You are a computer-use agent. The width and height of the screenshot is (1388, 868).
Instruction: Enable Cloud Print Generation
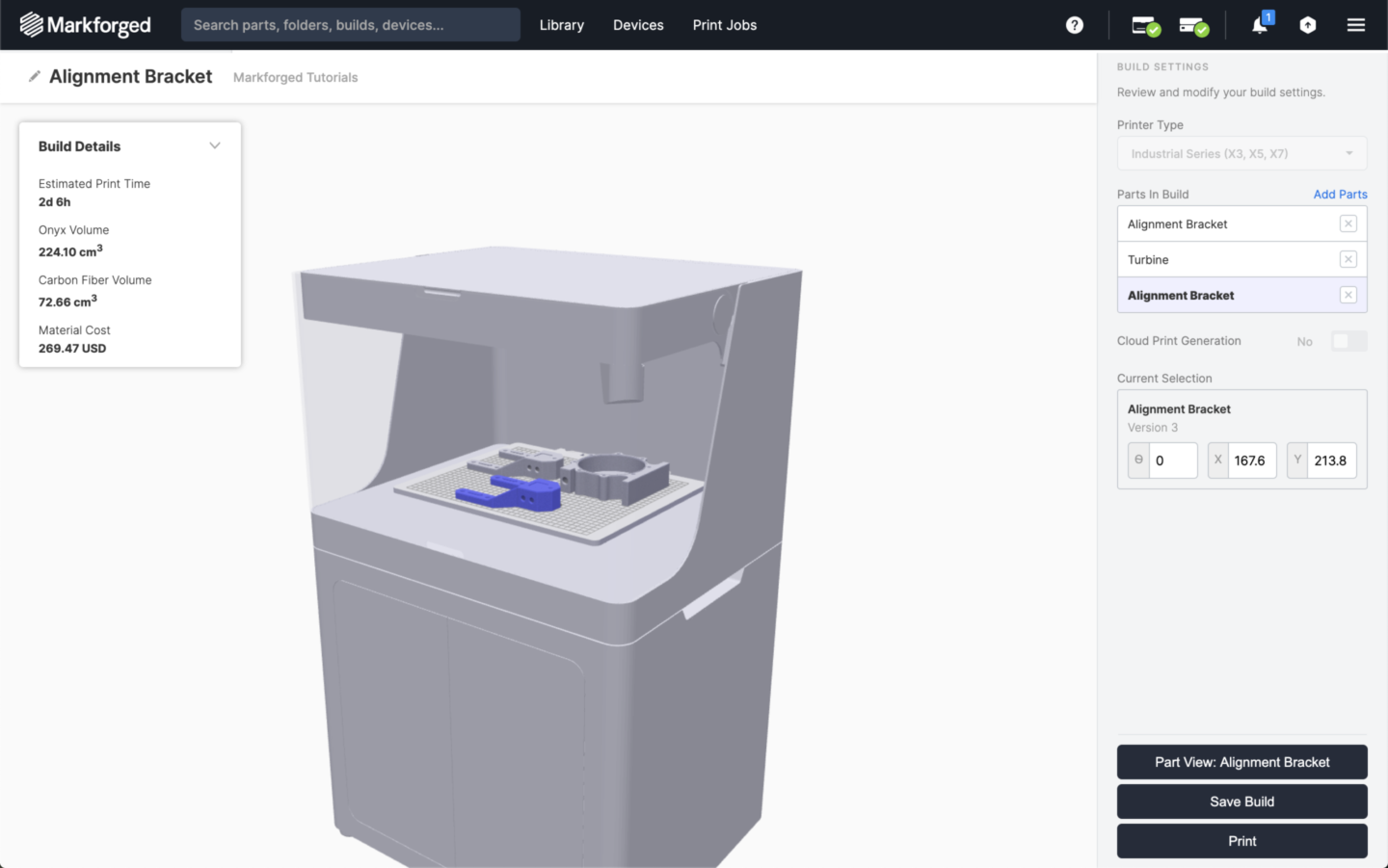[x=1348, y=340]
